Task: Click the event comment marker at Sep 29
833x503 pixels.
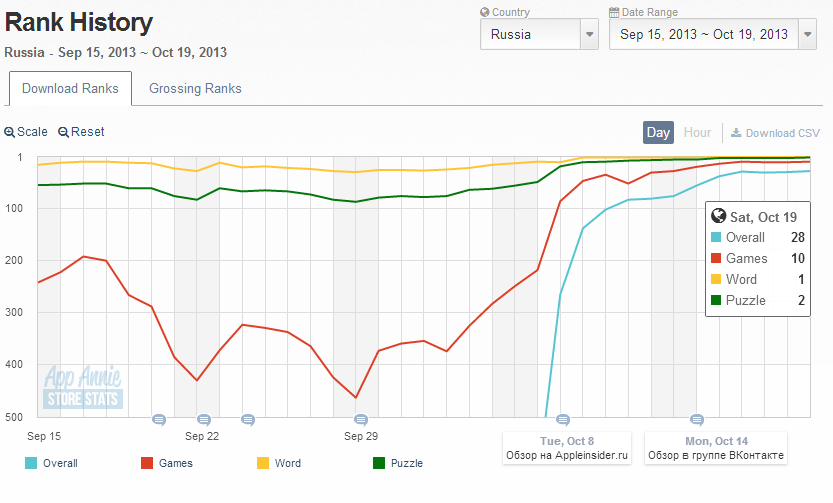Action: 361,420
